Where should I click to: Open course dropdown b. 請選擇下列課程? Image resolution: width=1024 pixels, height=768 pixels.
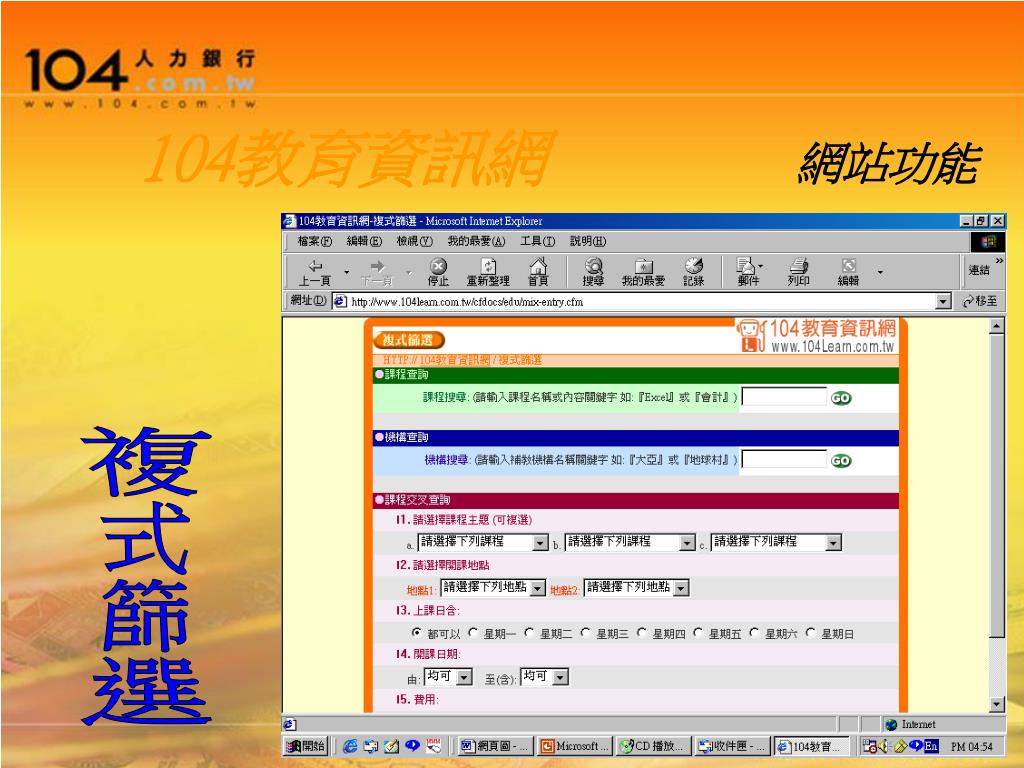(x=630, y=542)
